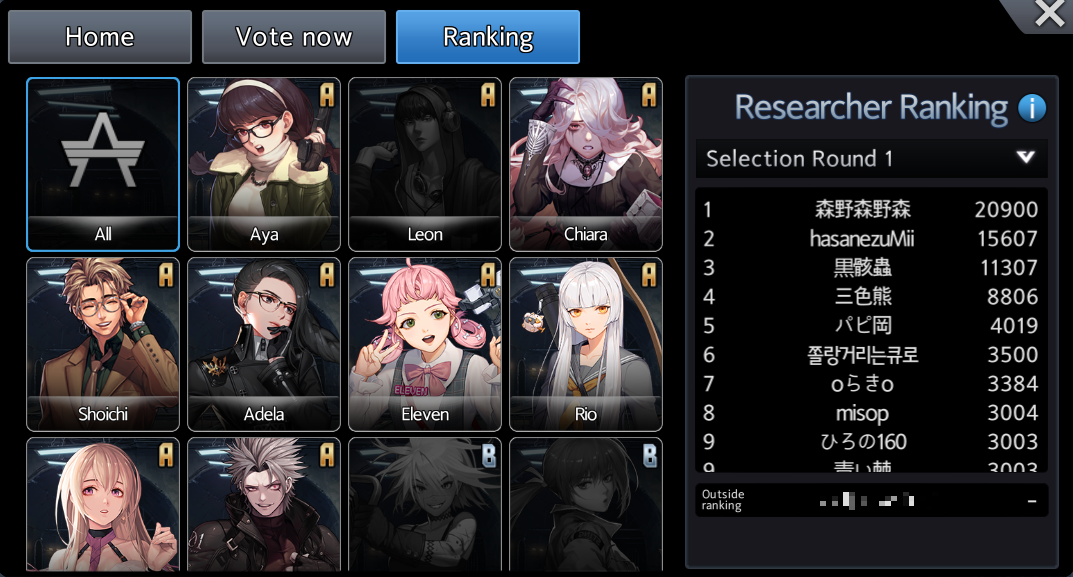Select the All characters emblem card
Image resolution: width=1073 pixels, height=577 pixels.
click(x=103, y=164)
